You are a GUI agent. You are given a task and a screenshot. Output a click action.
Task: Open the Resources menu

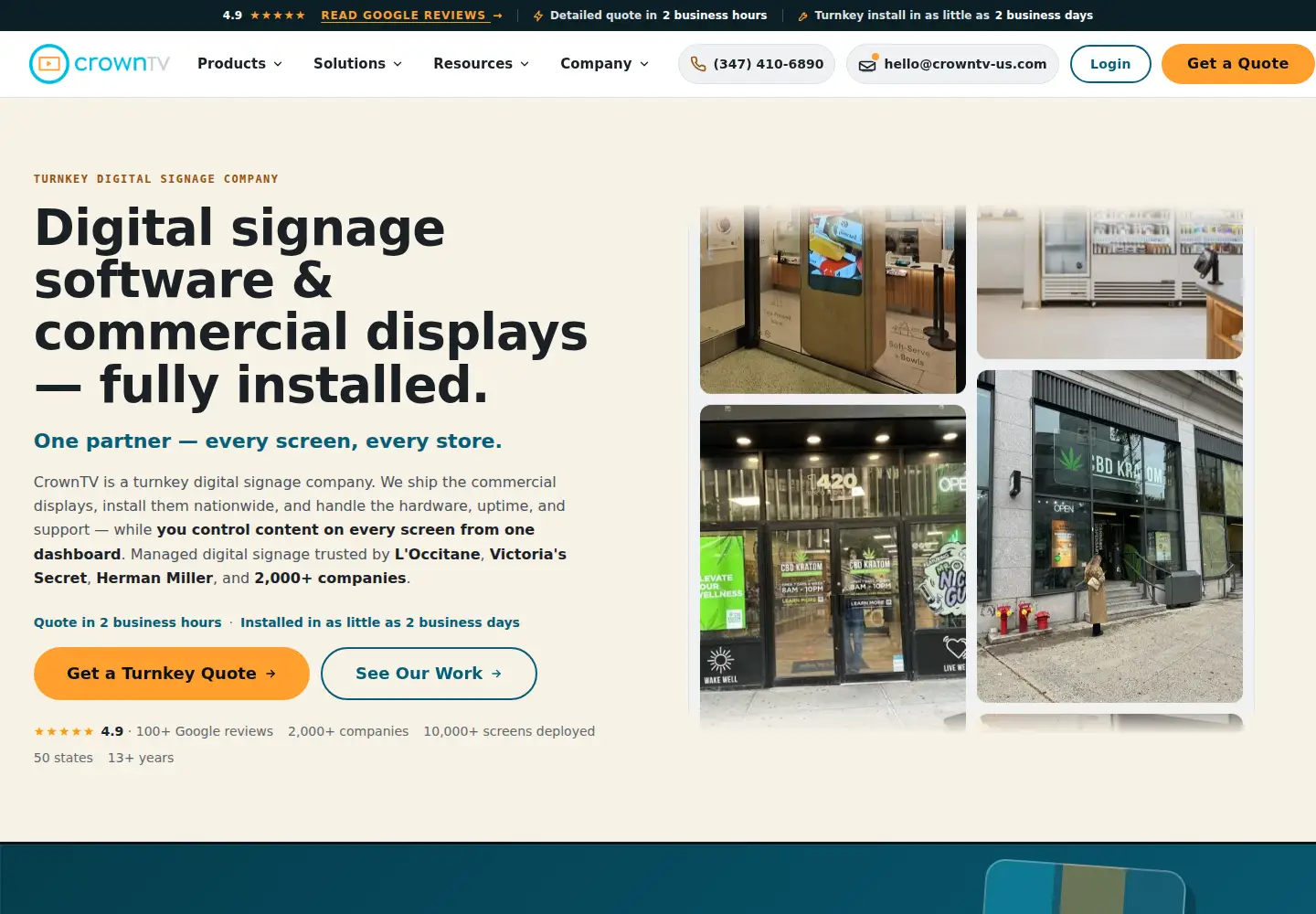click(482, 64)
